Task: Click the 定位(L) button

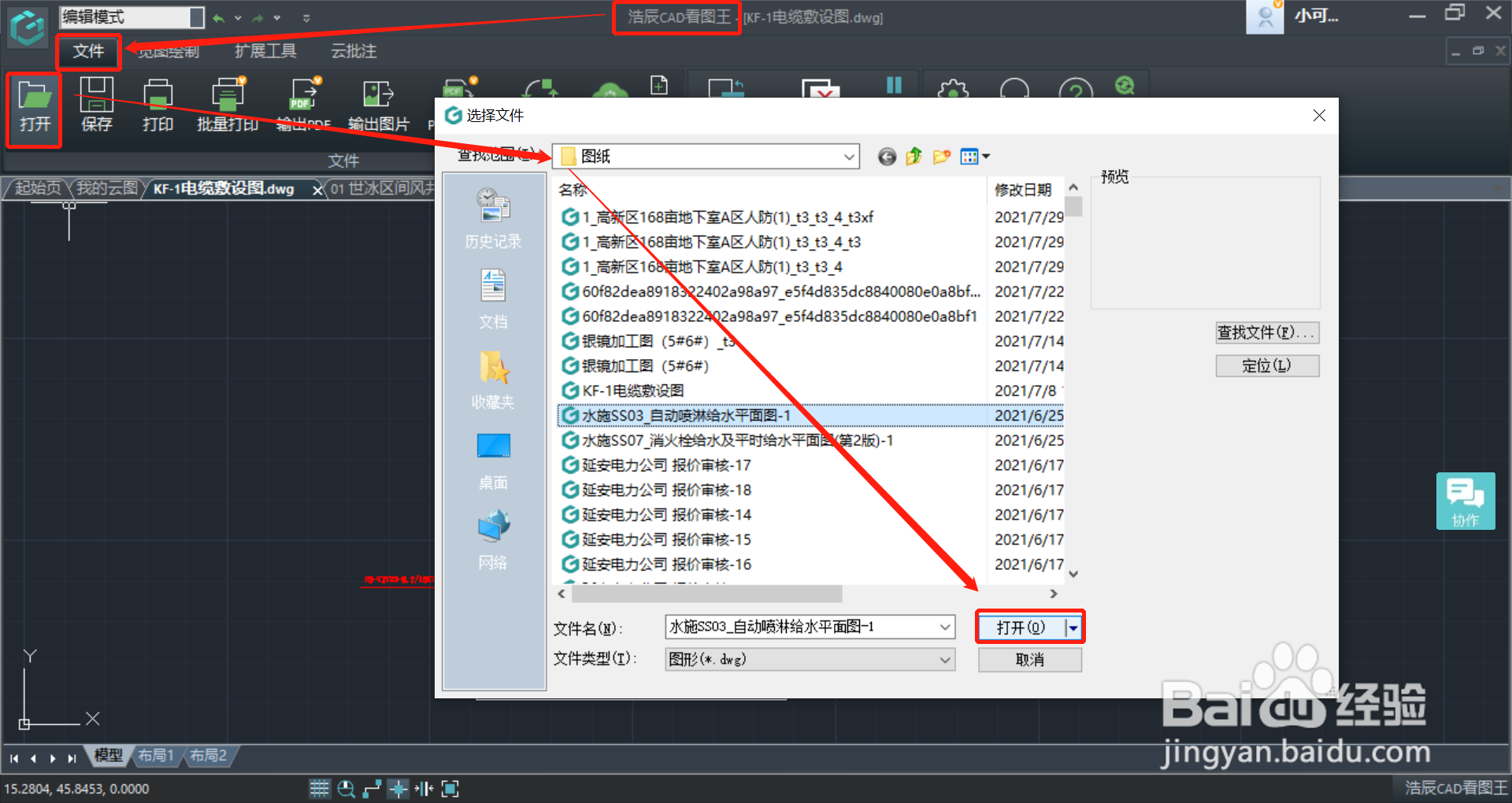Action: point(1267,366)
